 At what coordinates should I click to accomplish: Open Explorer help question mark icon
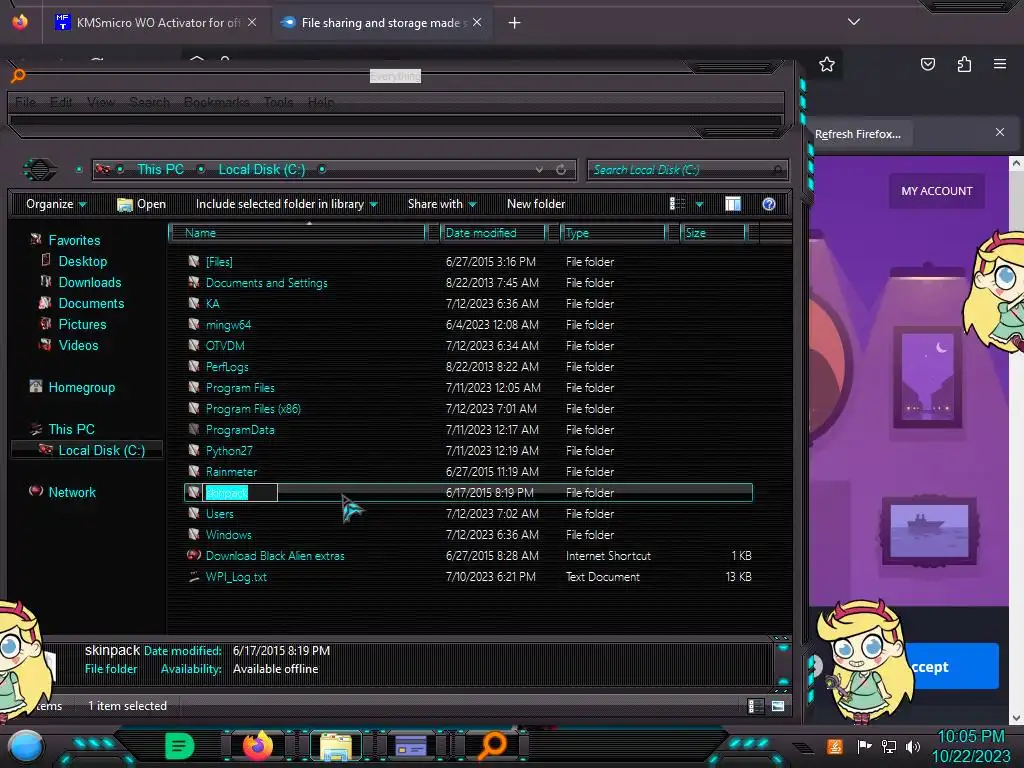click(769, 204)
